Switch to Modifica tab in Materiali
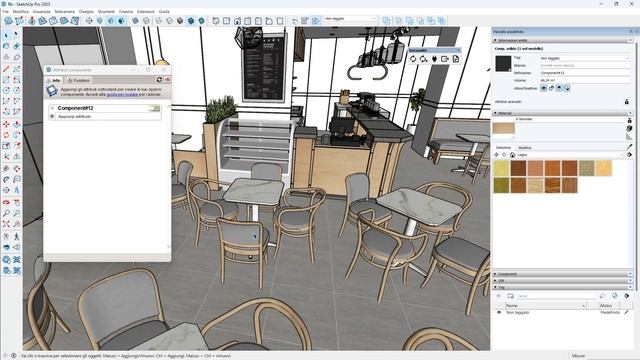The image size is (640, 360). tap(525, 147)
